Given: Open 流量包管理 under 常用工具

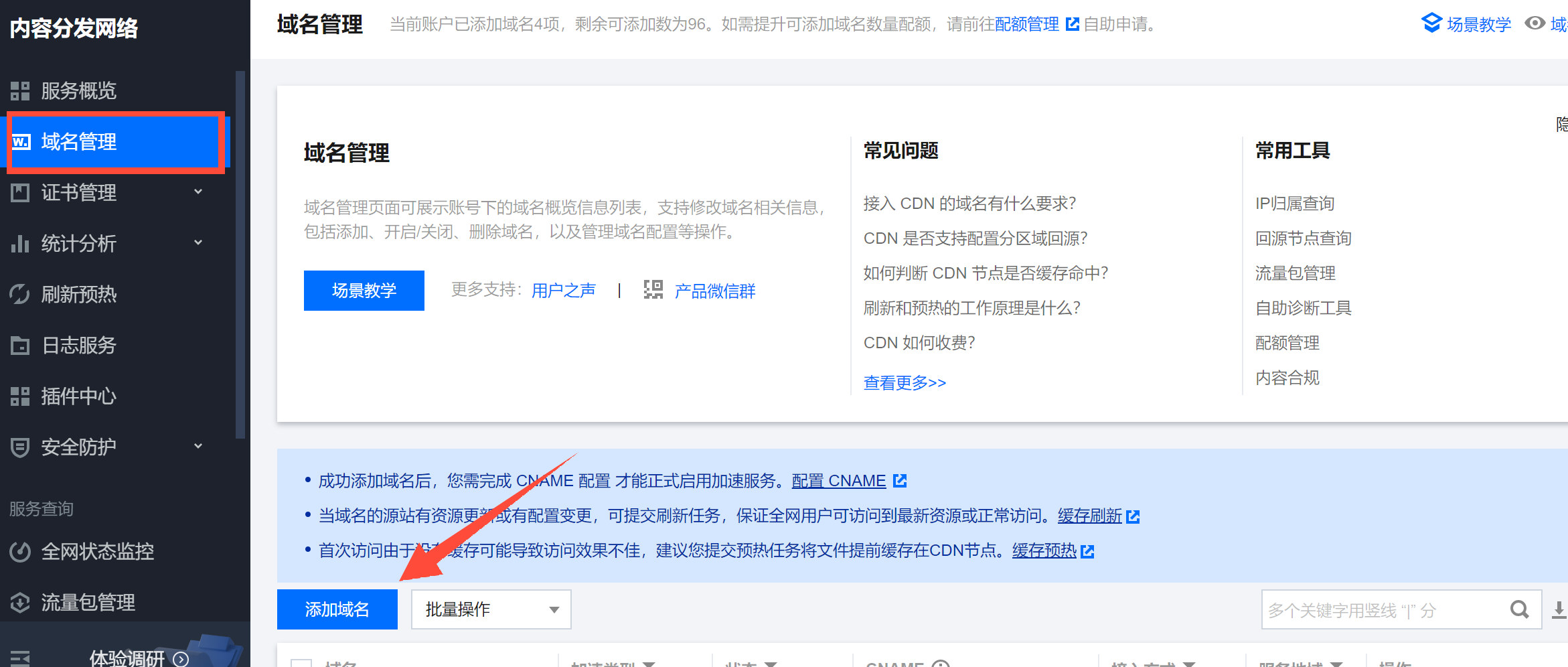Looking at the screenshot, I should 1295,273.
